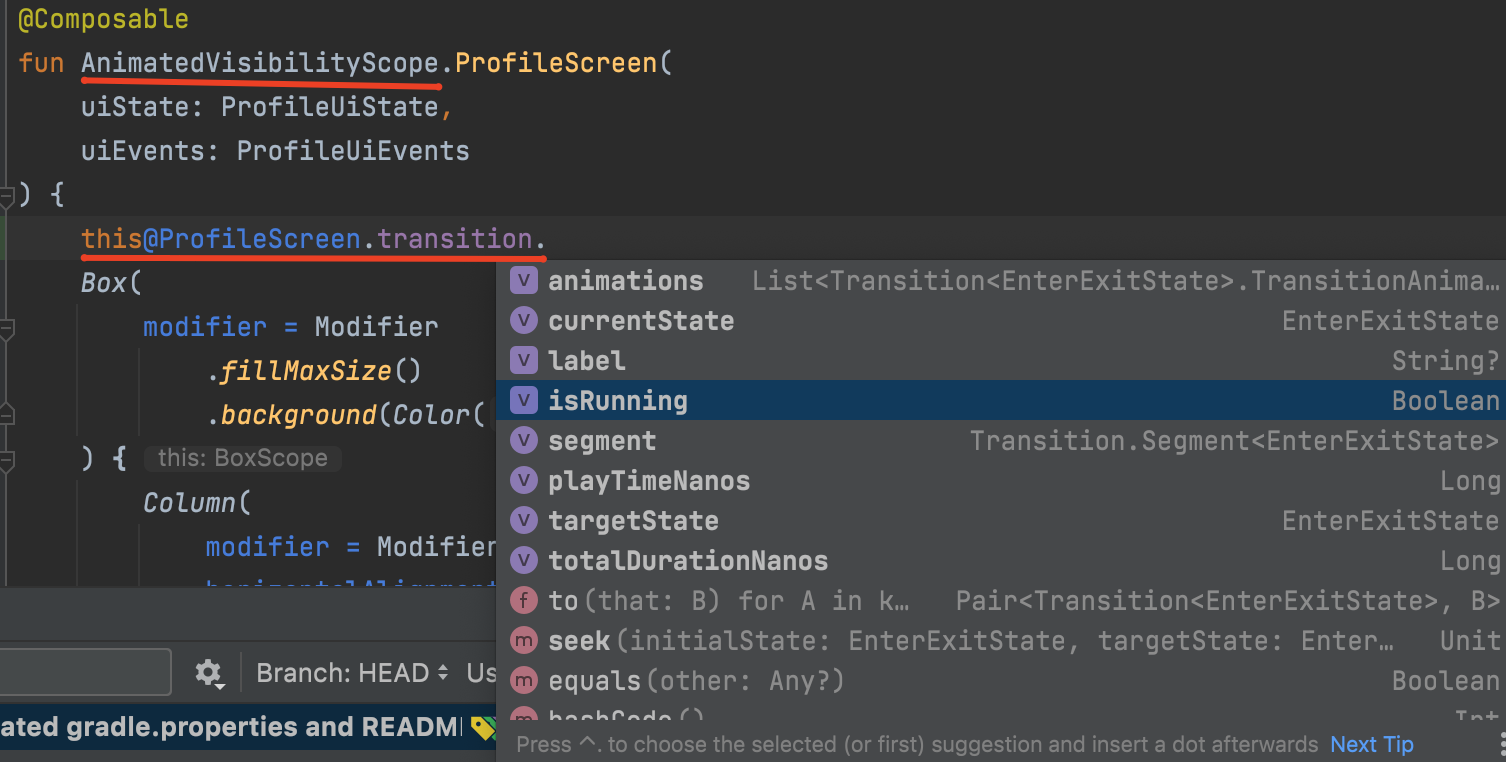Screen dimensions: 1506x762
Task: Click the variable icon next to targetState
Action: click(523, 520)
